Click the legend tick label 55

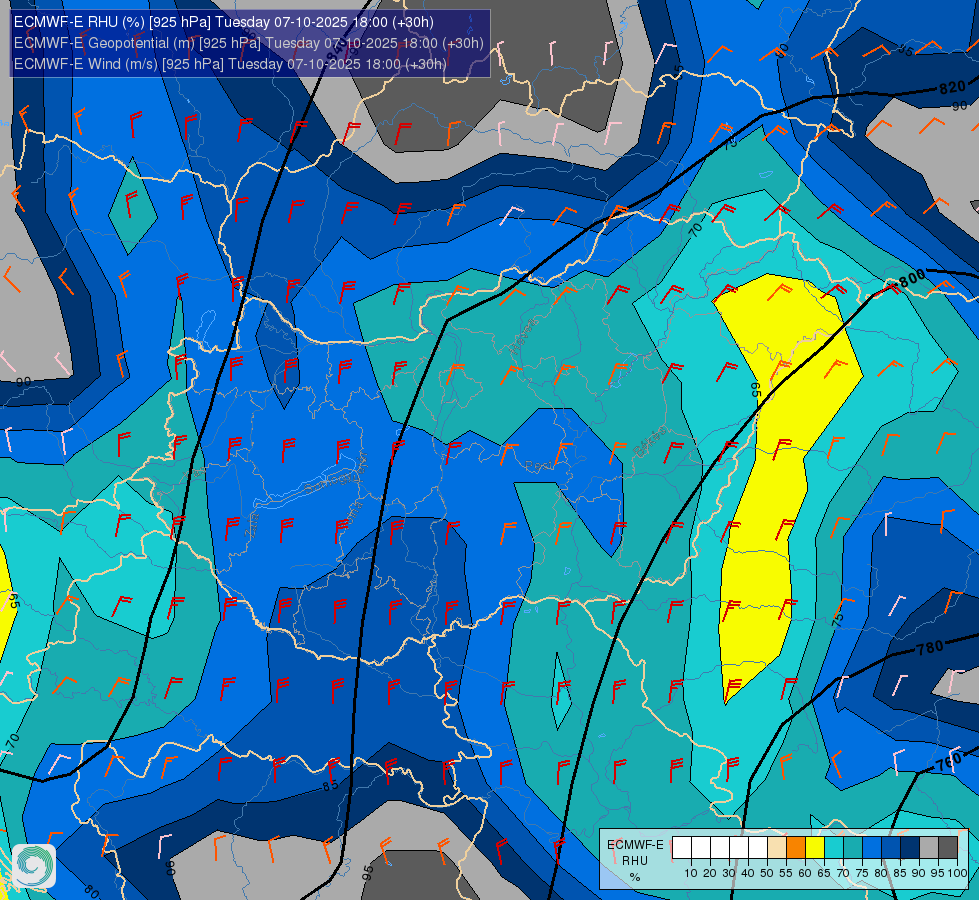(x=786, y=873)
